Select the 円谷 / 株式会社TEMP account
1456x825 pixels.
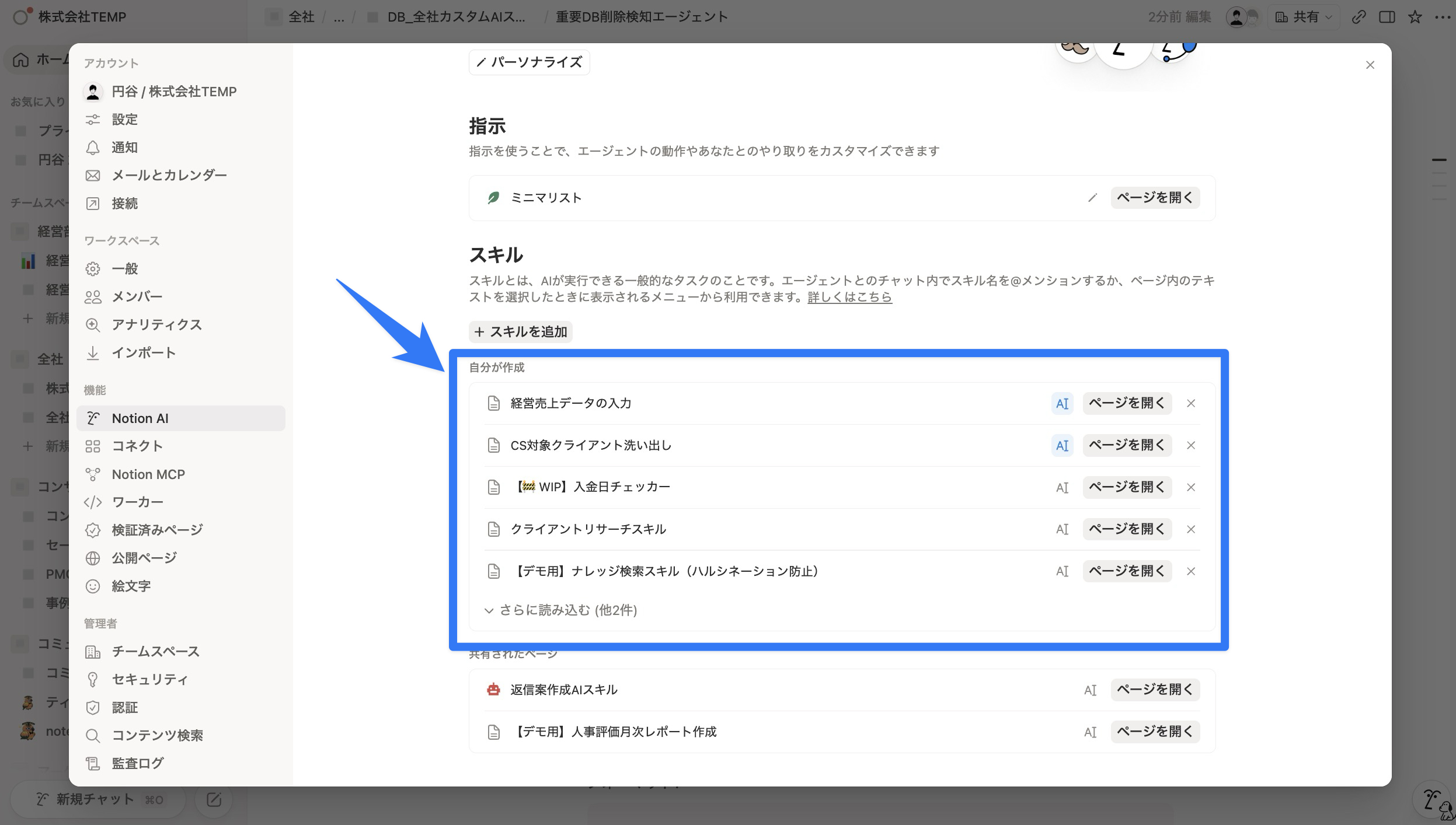(181, 92)
